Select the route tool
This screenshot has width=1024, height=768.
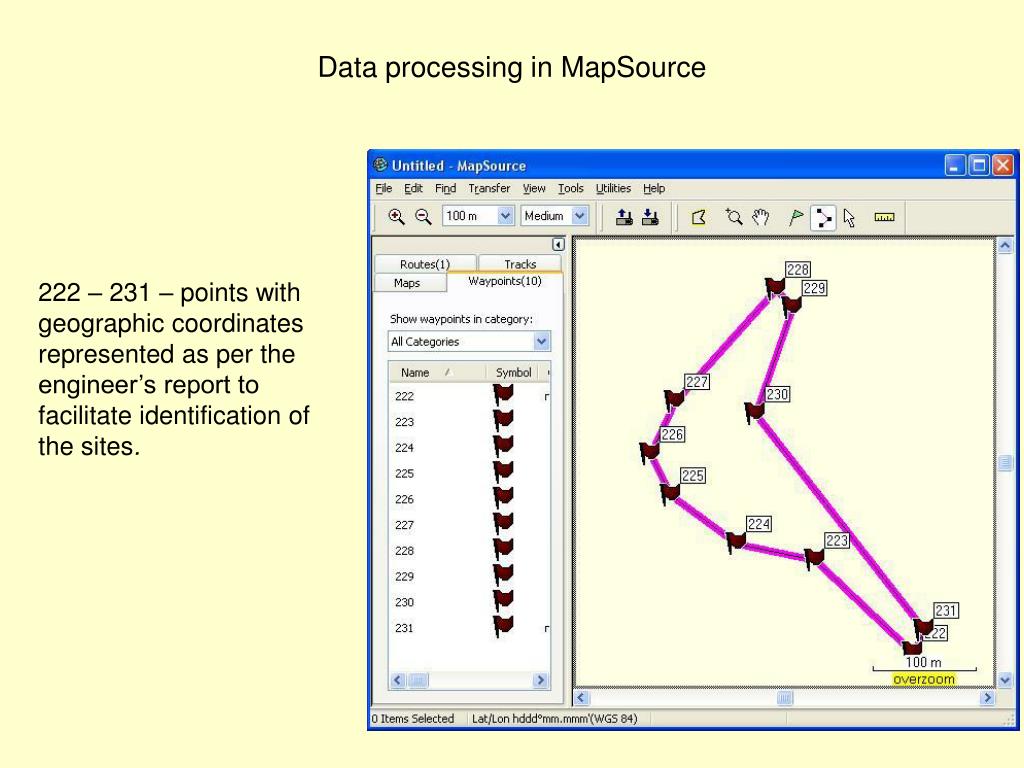pyautogui.click(x=823, y=217)
